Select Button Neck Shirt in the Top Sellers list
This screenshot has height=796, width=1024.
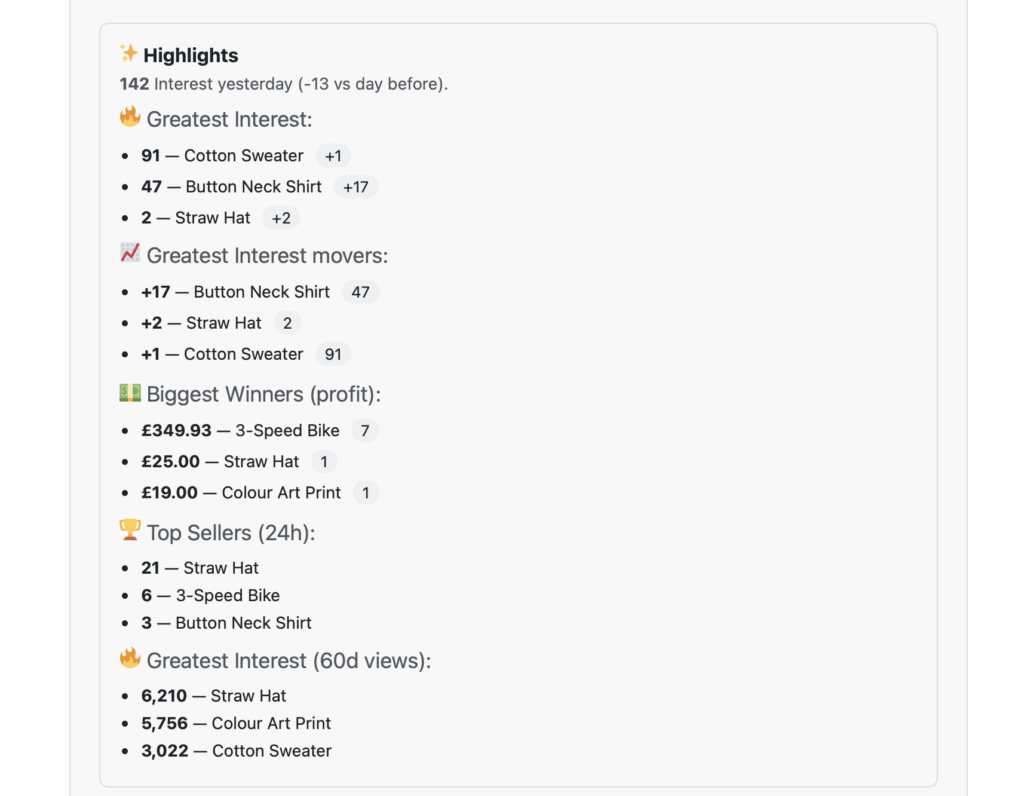click(x=243, y=623)
